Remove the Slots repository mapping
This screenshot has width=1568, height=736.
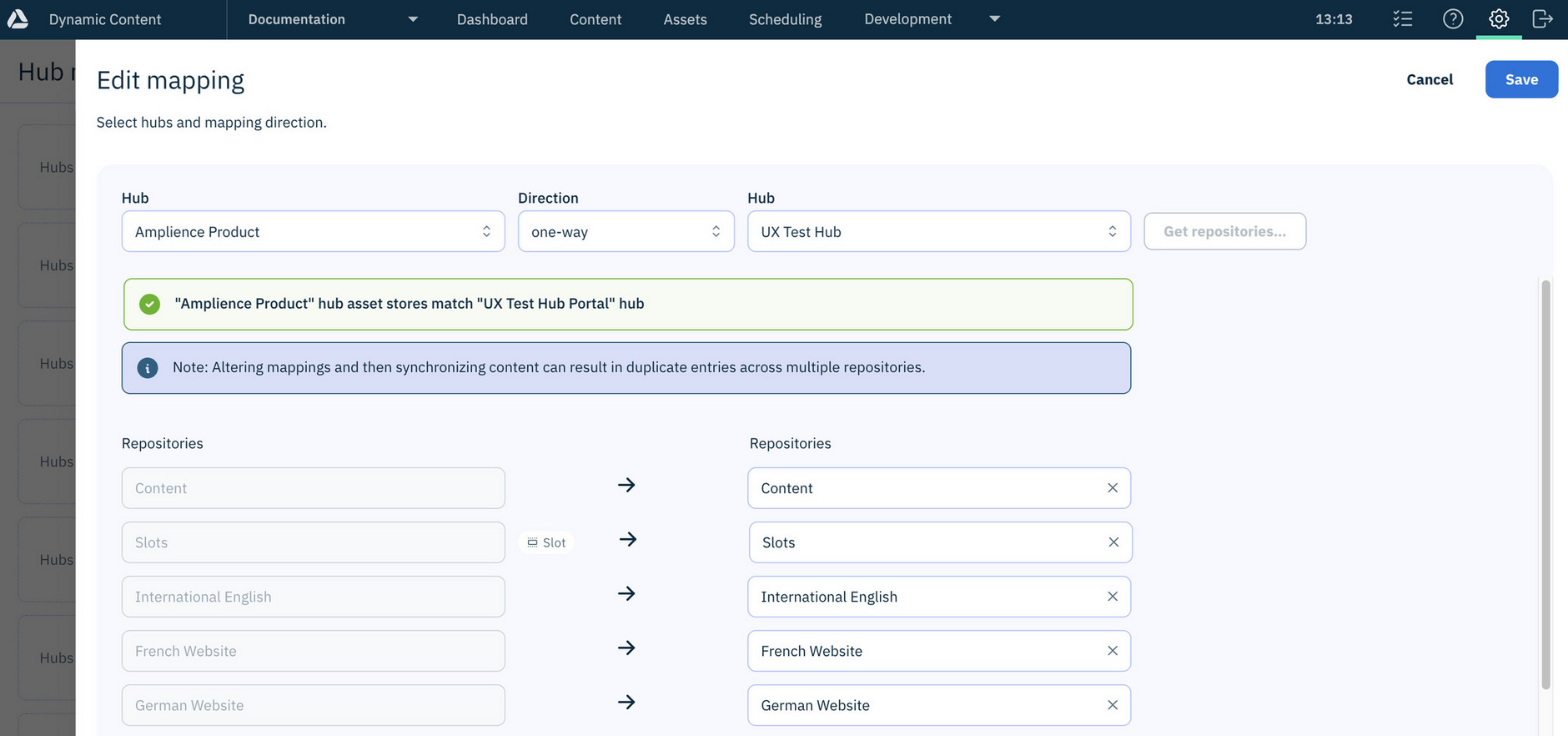click(x=1113, y=542)
